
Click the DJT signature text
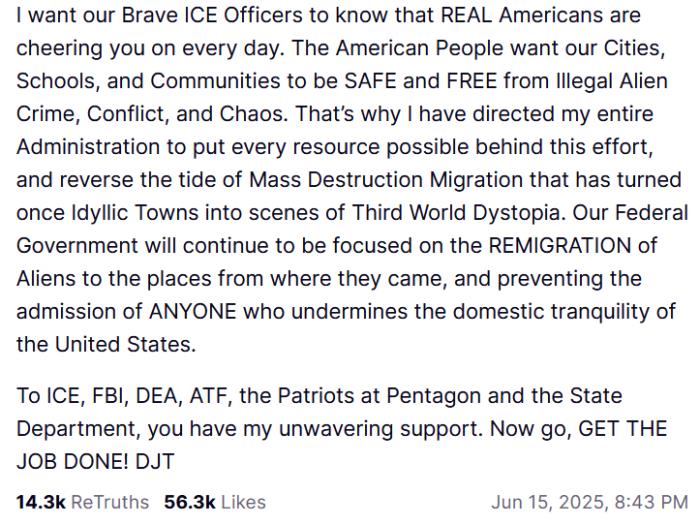coord(154,462)
